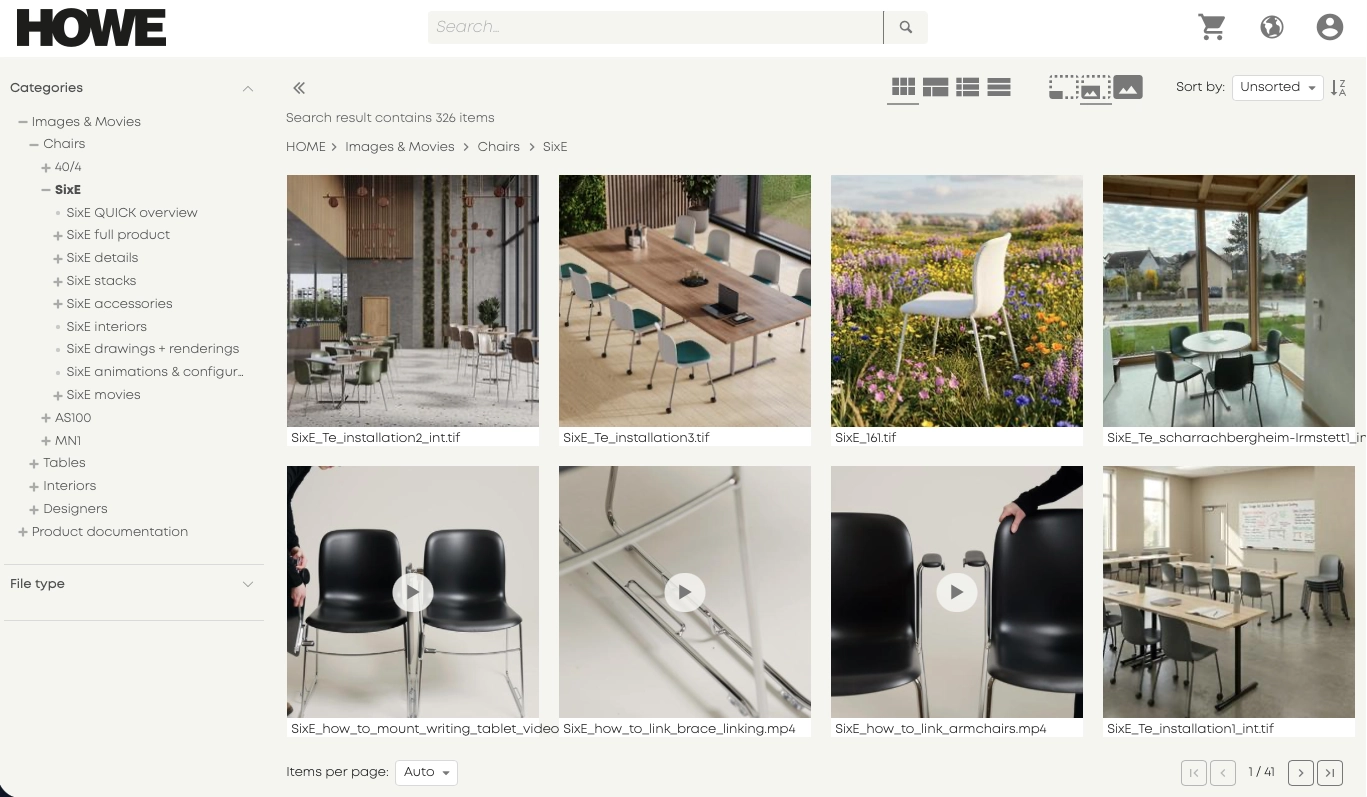The height and width of the screenshot is (797, 1367).
Task: Switch to detailed list view
Action: [968, 87]
